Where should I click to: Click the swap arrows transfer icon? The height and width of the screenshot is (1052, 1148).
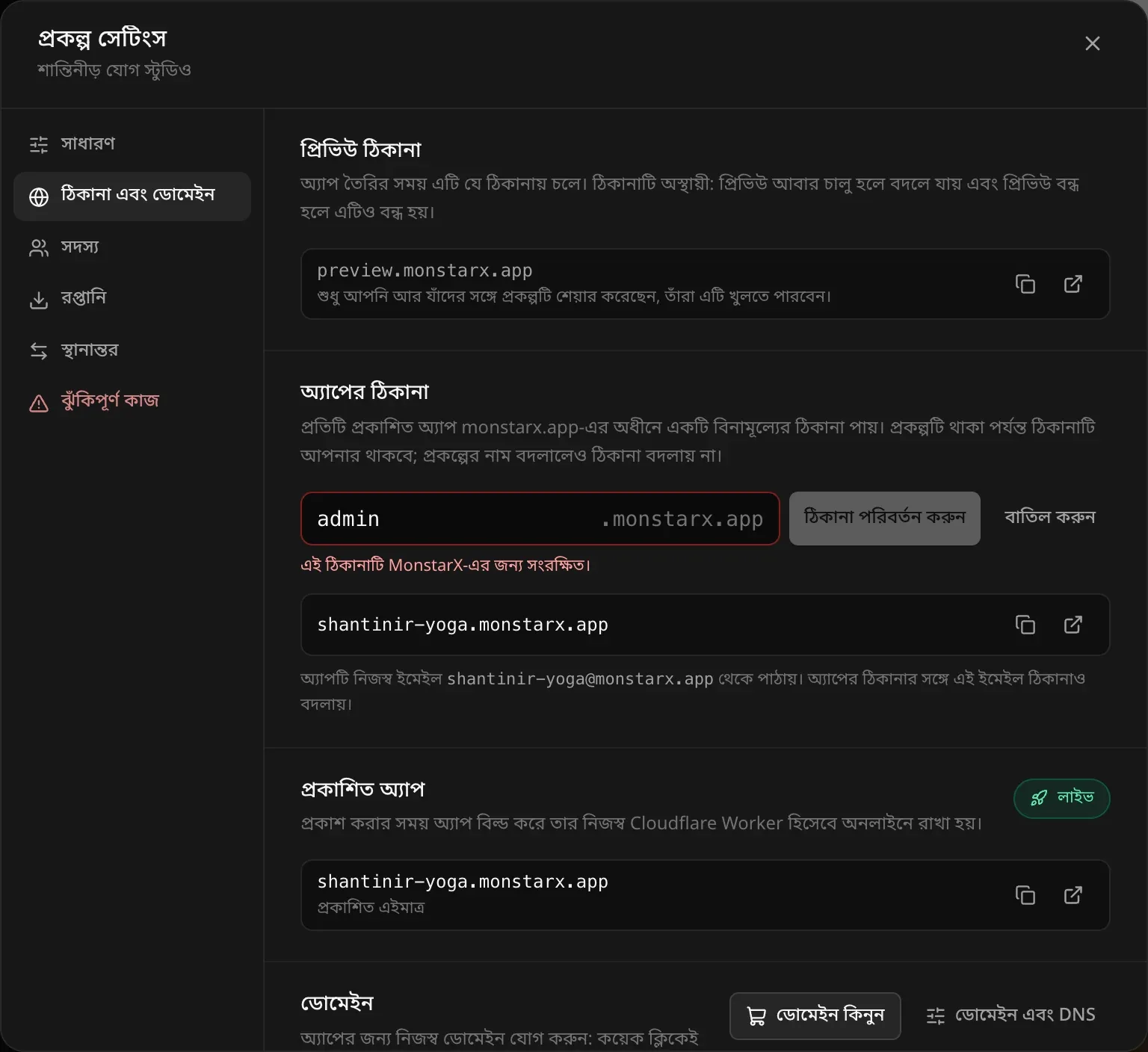pos(39,350)
